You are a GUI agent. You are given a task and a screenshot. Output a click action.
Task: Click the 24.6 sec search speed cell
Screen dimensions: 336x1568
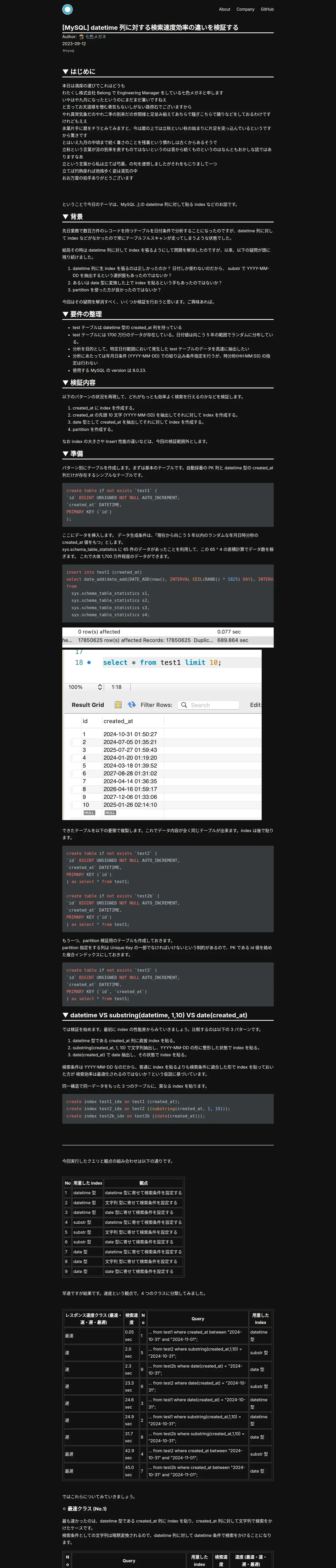[x=131, y=1403]
